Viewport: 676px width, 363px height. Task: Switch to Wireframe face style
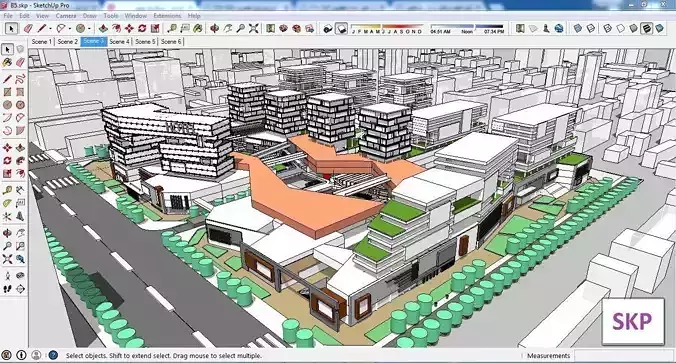coord(607,28)
